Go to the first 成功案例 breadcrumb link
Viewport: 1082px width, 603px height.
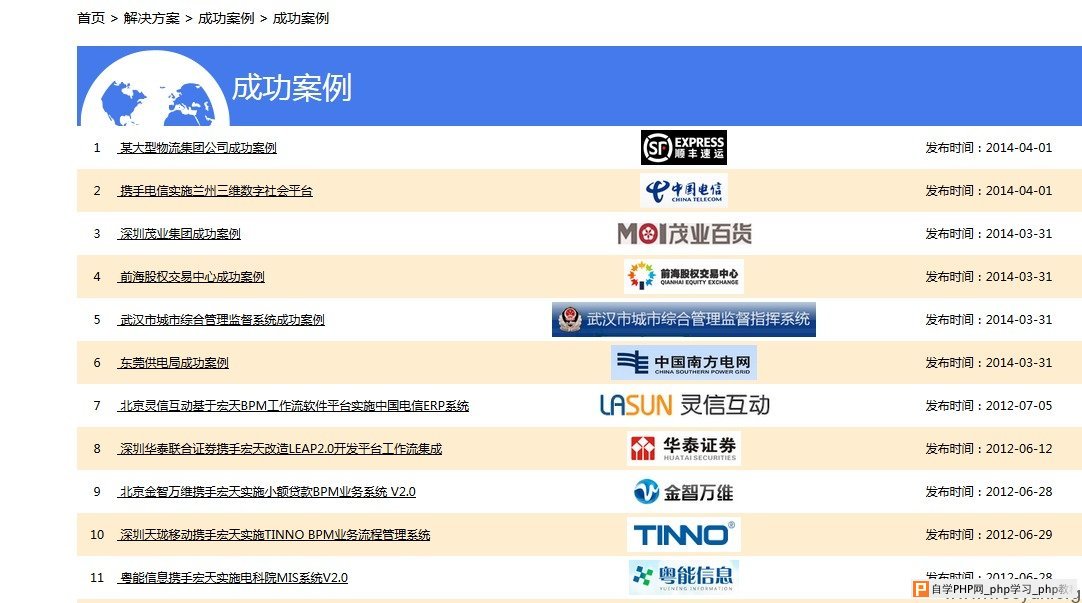226,18
